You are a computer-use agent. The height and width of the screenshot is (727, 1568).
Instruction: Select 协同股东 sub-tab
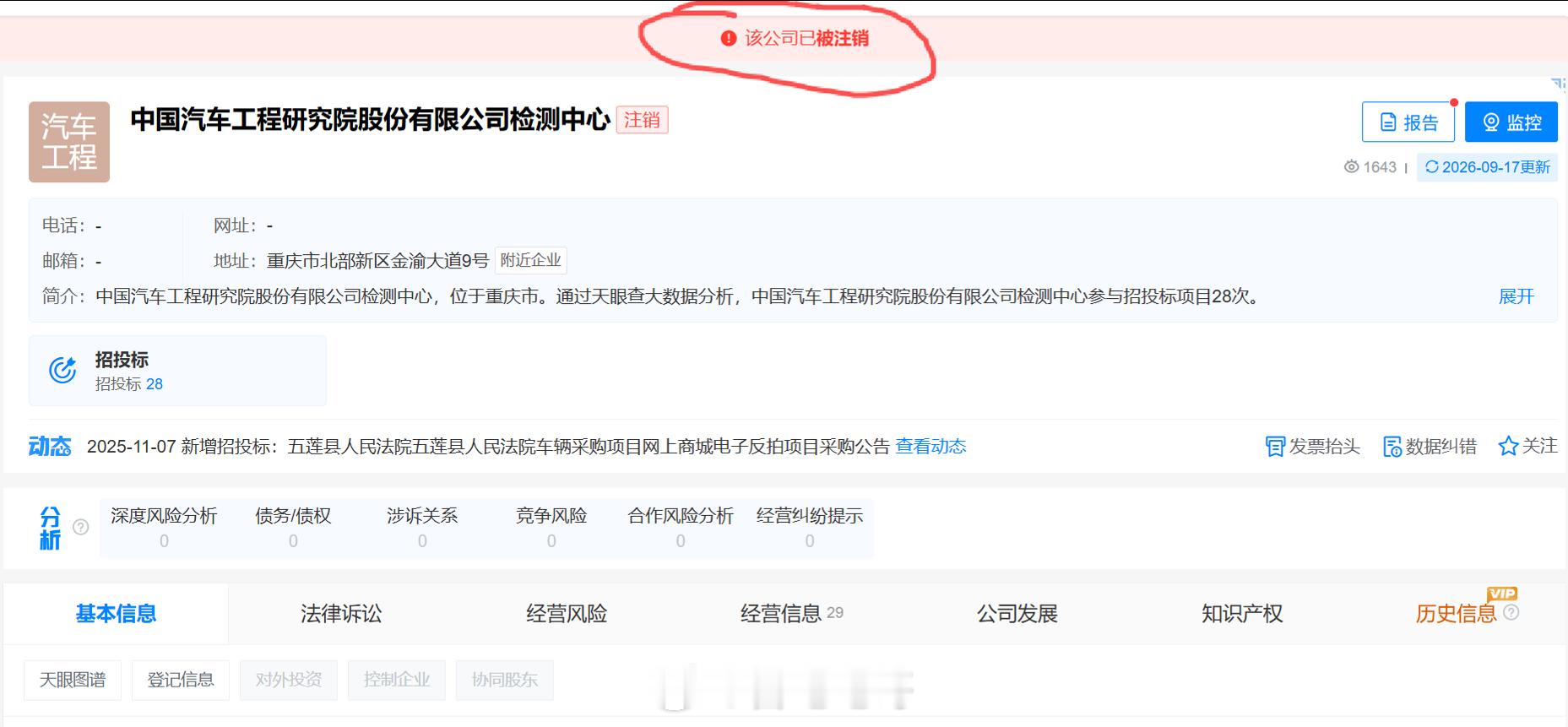(505, 680)
